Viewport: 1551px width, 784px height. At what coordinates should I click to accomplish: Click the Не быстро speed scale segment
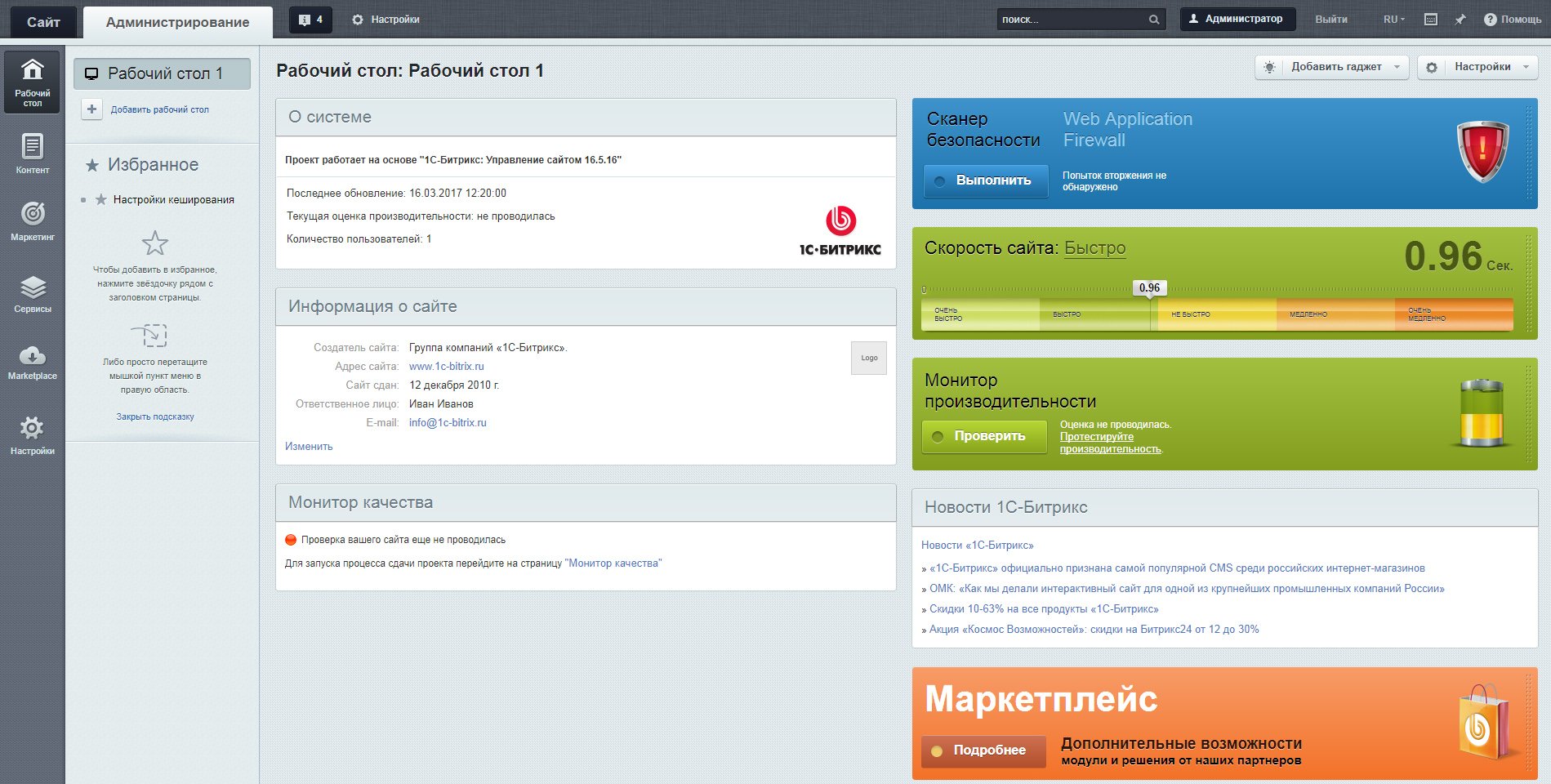click(1217, 314)
